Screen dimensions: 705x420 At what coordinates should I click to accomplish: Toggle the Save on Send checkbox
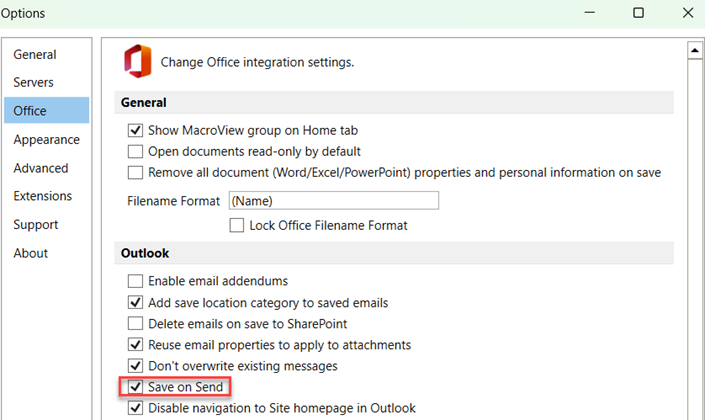click(136, 387)
